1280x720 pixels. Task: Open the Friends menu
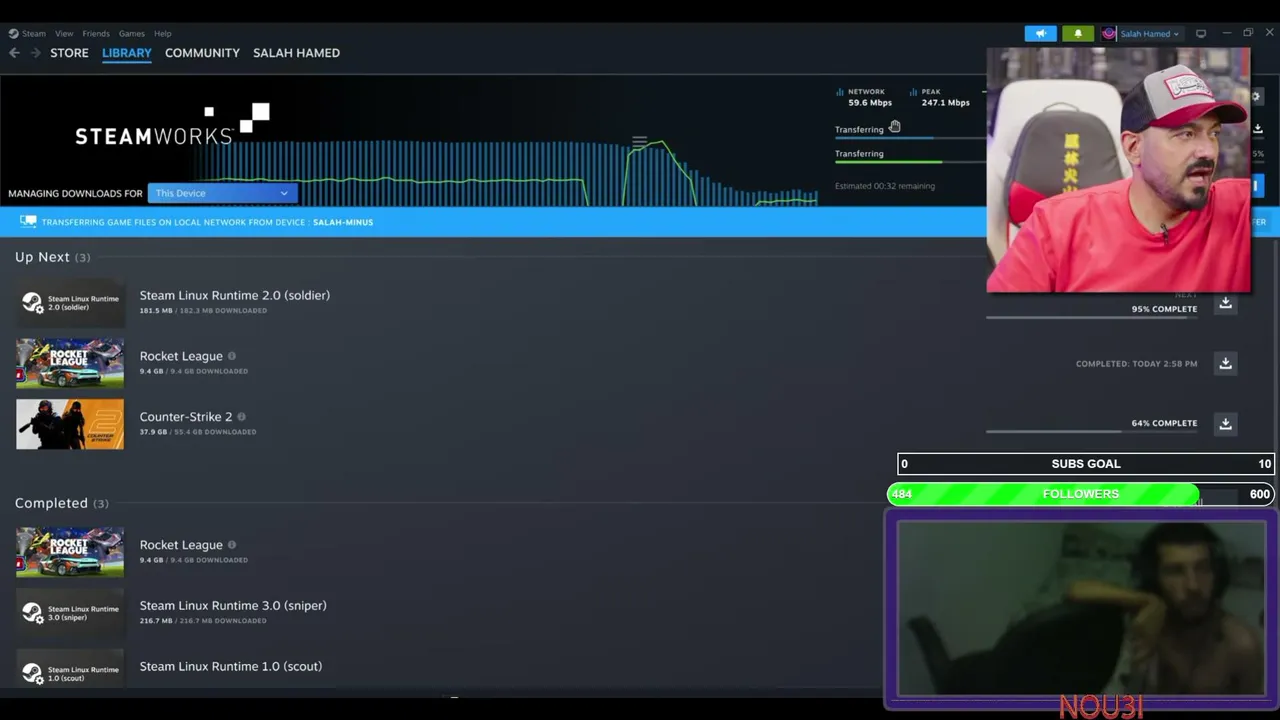96,33
